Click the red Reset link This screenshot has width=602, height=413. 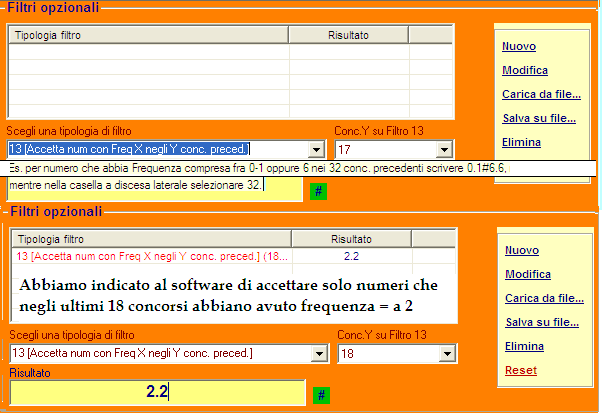(x=520, y=370)
